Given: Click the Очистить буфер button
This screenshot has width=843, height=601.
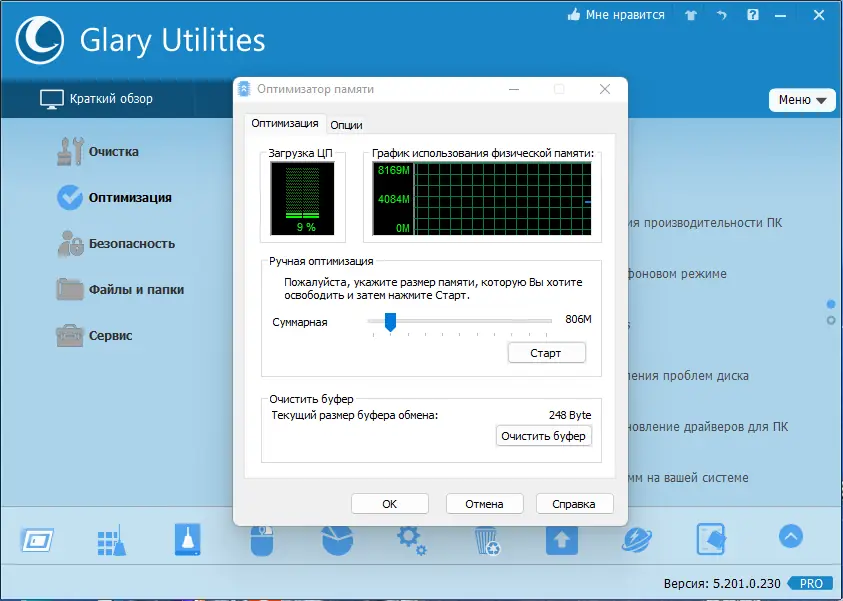Looking at the screenshot, I should coord(544,436).
